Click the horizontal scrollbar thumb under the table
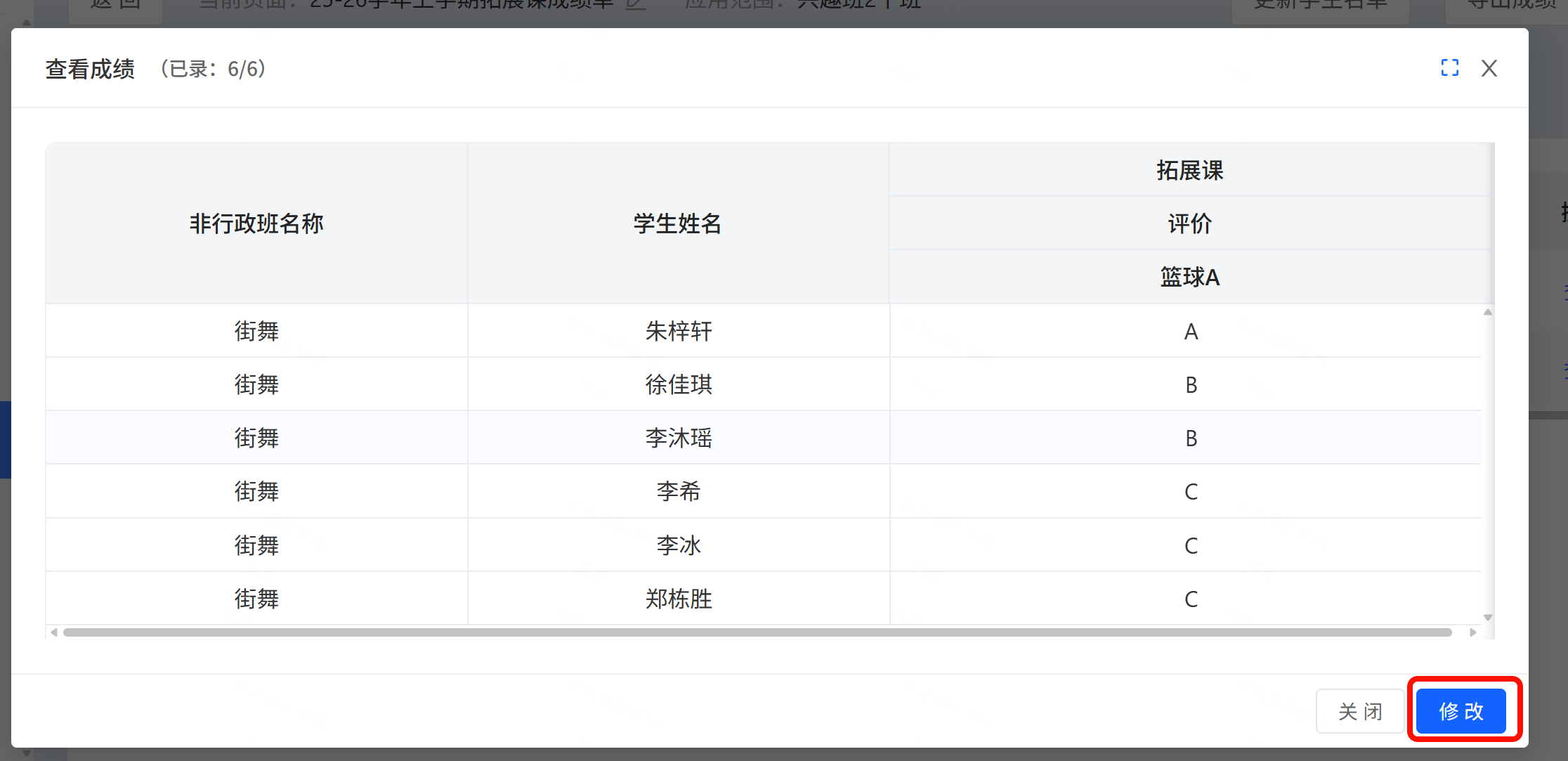The image size is (1568, 761). click(x=757, y=632)
